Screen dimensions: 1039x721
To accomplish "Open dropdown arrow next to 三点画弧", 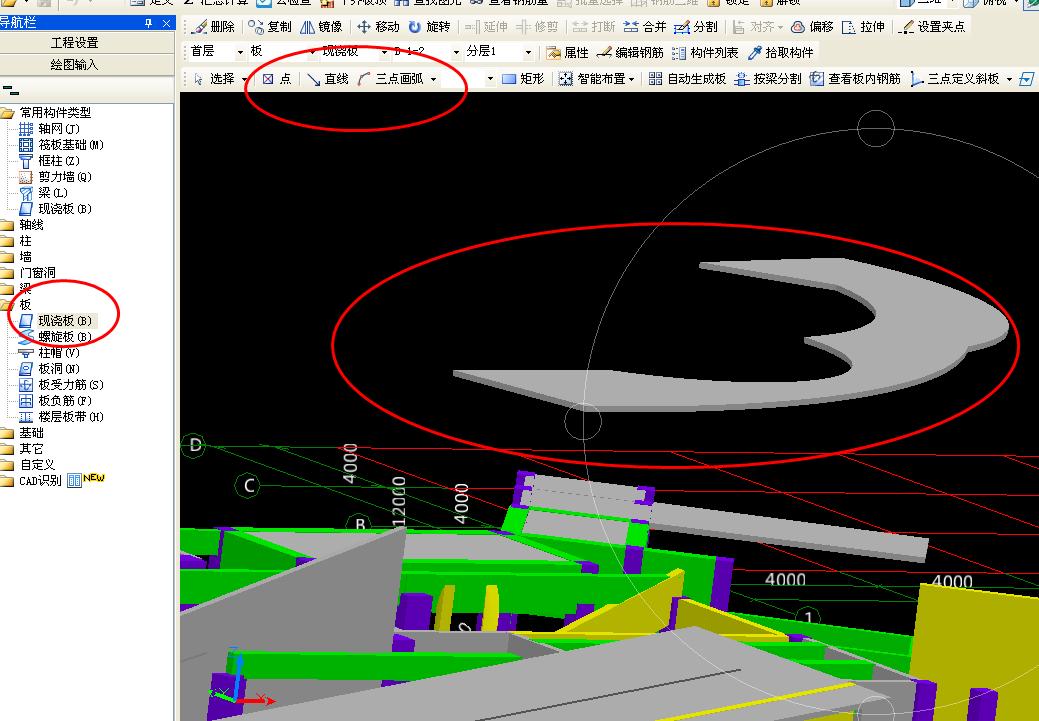I will [433, 80].
